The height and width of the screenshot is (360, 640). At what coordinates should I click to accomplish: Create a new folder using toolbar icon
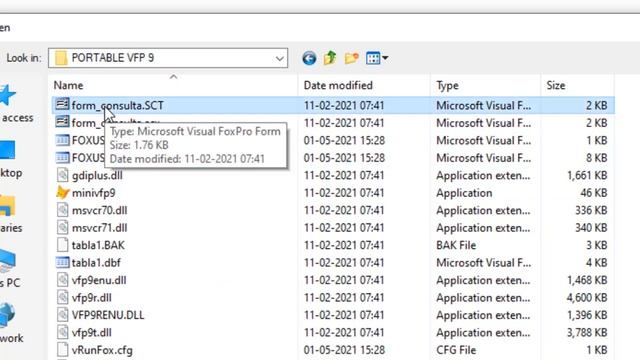point(351,58)
